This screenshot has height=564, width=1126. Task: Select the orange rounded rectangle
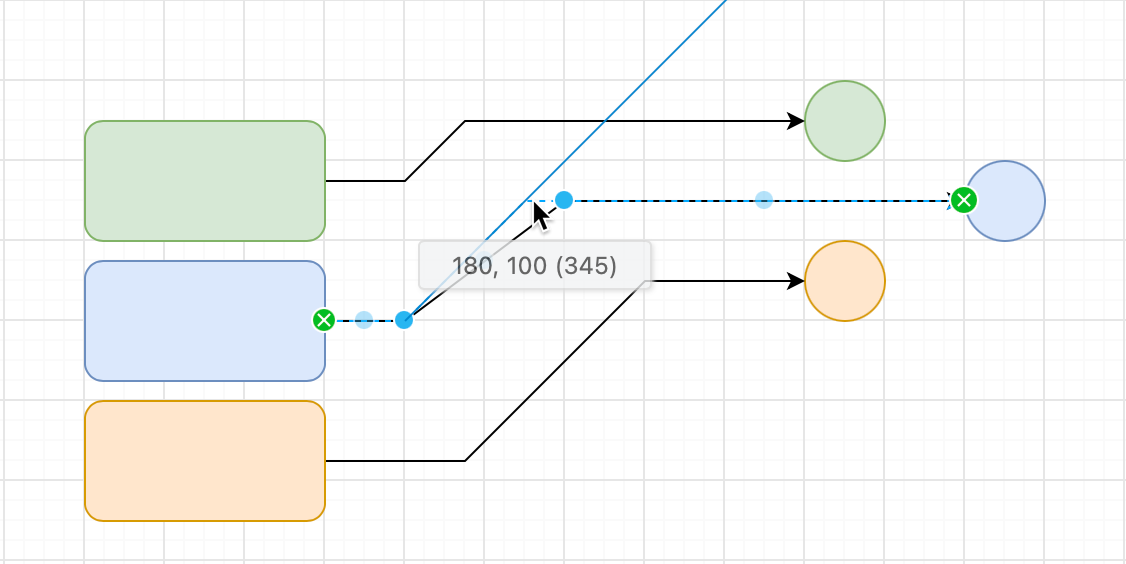[x=205, y=461]
